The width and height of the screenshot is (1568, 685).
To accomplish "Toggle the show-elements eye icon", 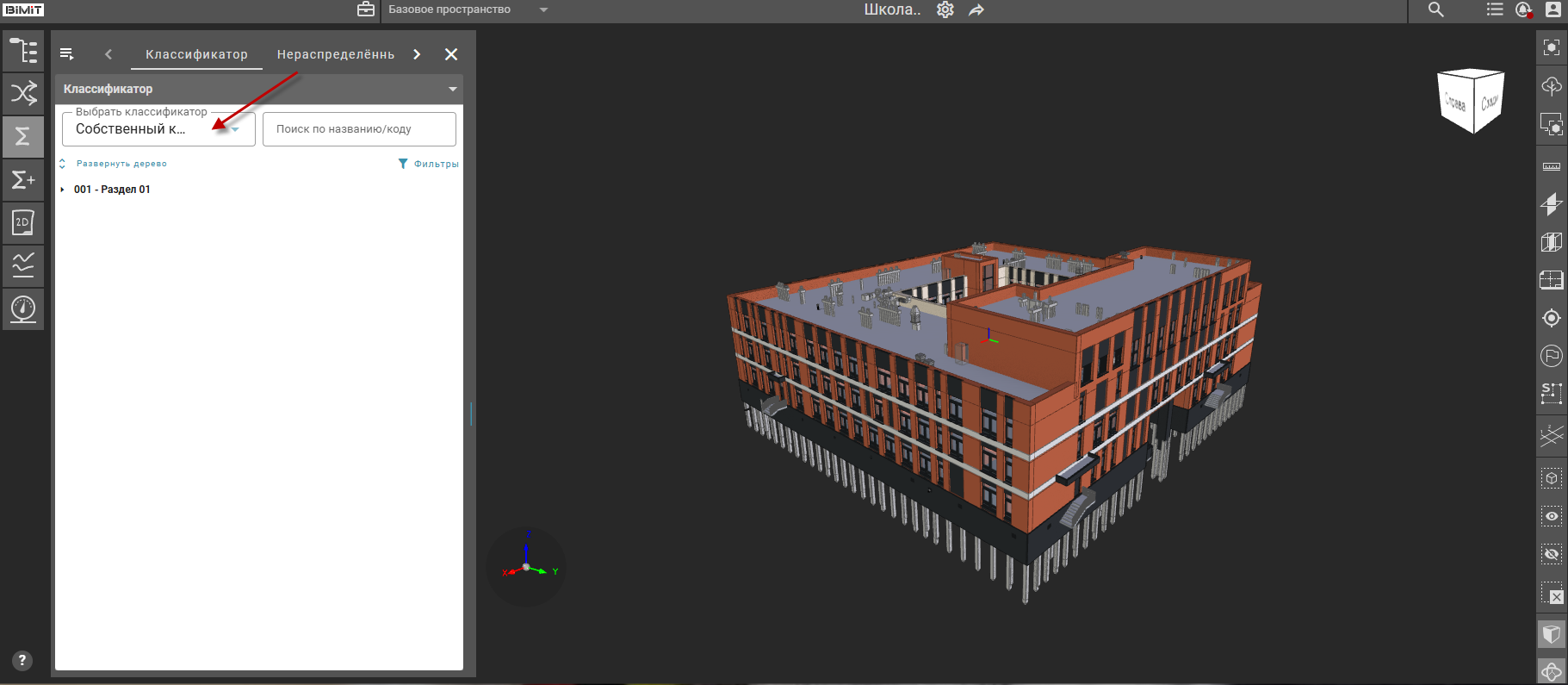I will 1552,516.
